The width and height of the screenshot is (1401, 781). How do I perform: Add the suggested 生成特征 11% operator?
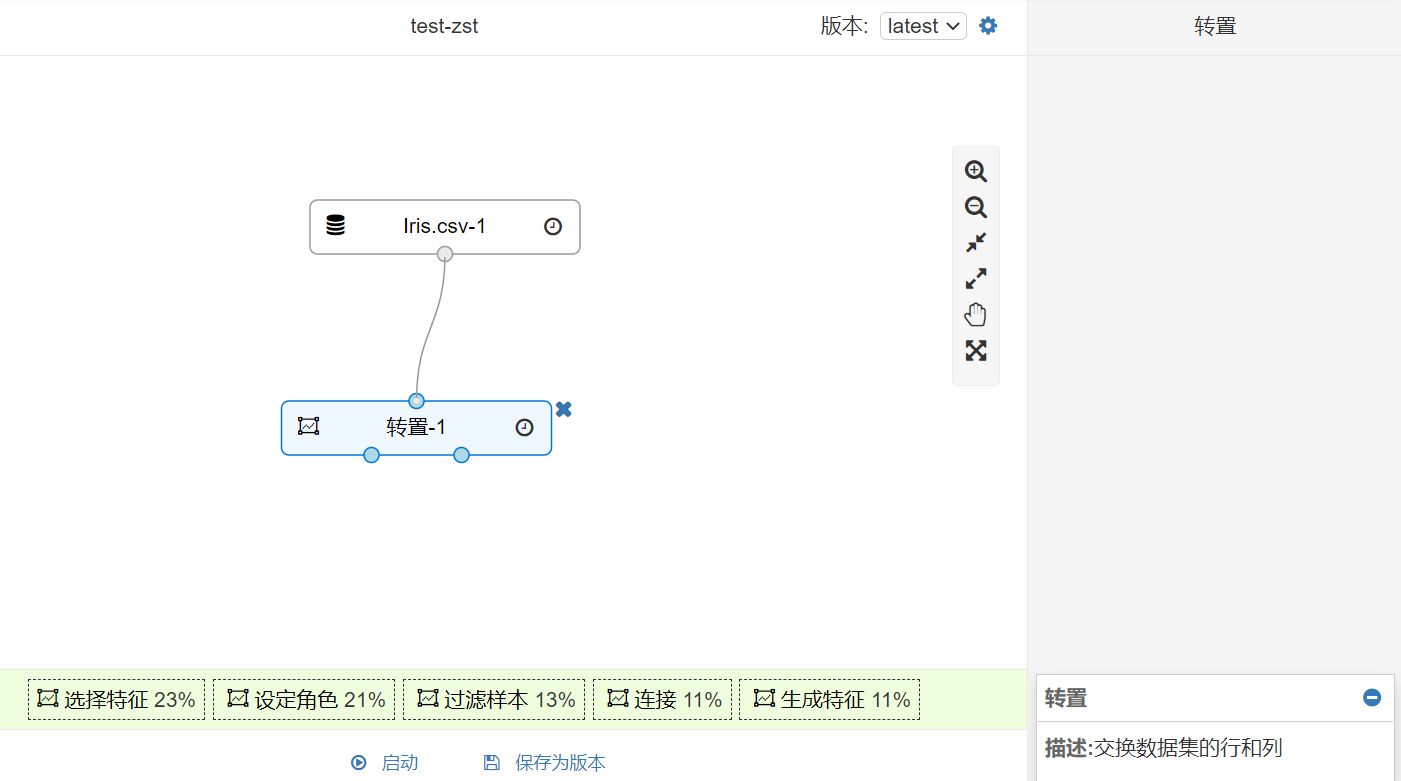(x=830, y=700)
